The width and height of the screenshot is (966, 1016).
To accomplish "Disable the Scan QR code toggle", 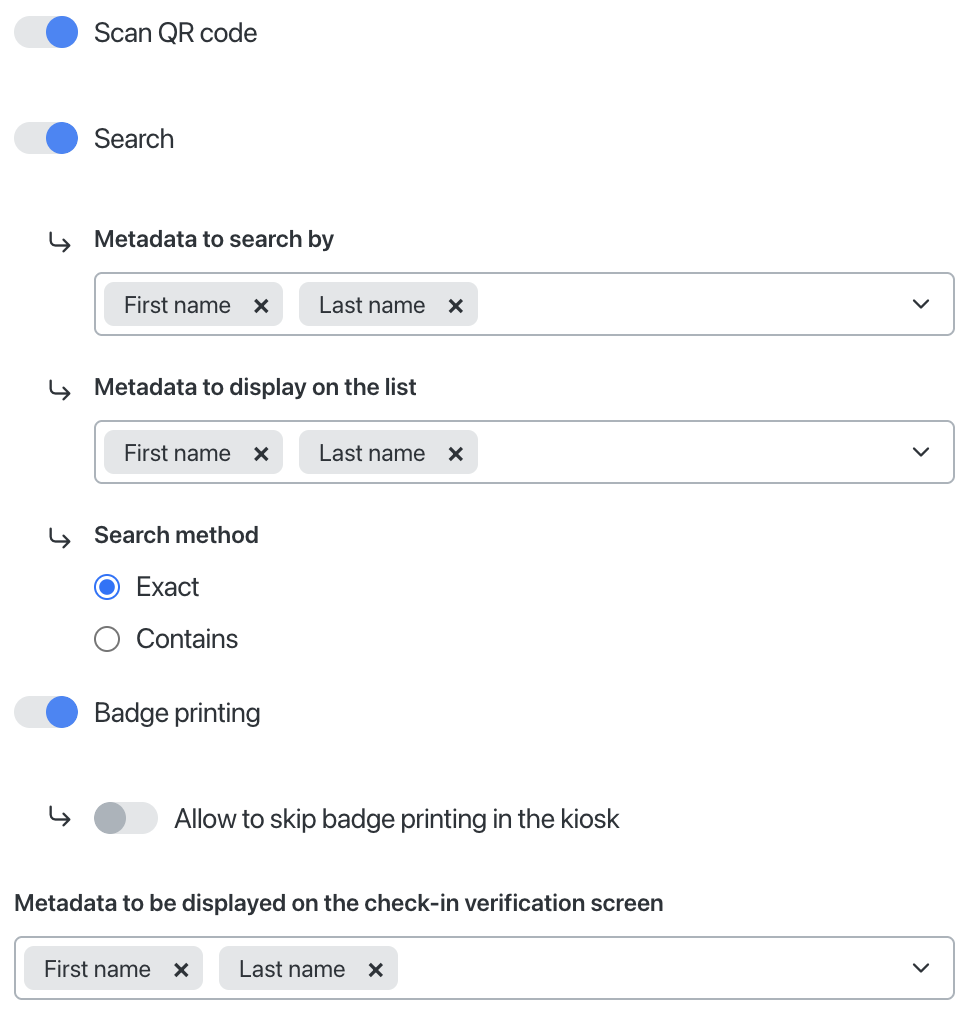I will coord(45,32).
